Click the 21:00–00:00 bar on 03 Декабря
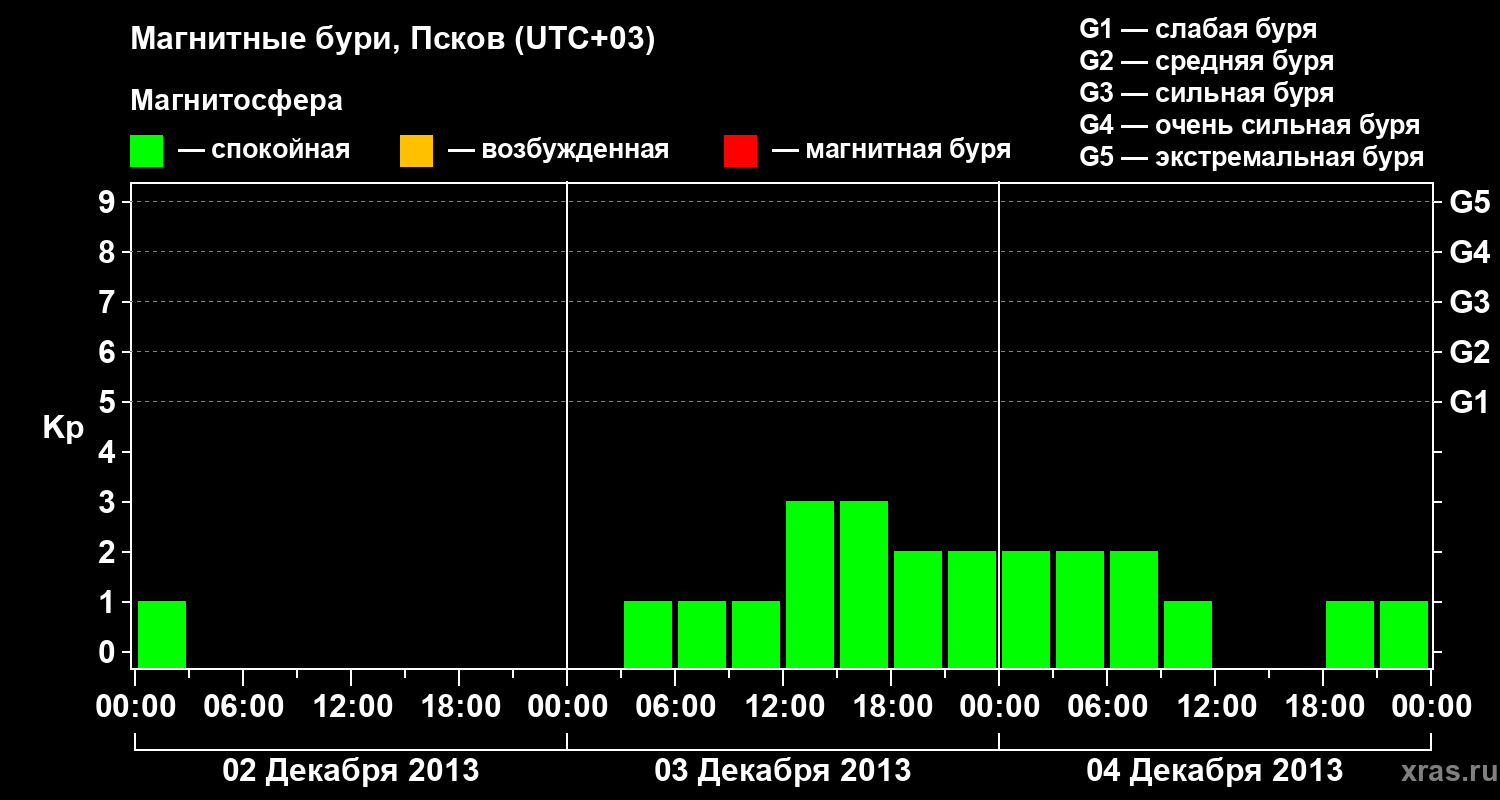 point(972,609)
